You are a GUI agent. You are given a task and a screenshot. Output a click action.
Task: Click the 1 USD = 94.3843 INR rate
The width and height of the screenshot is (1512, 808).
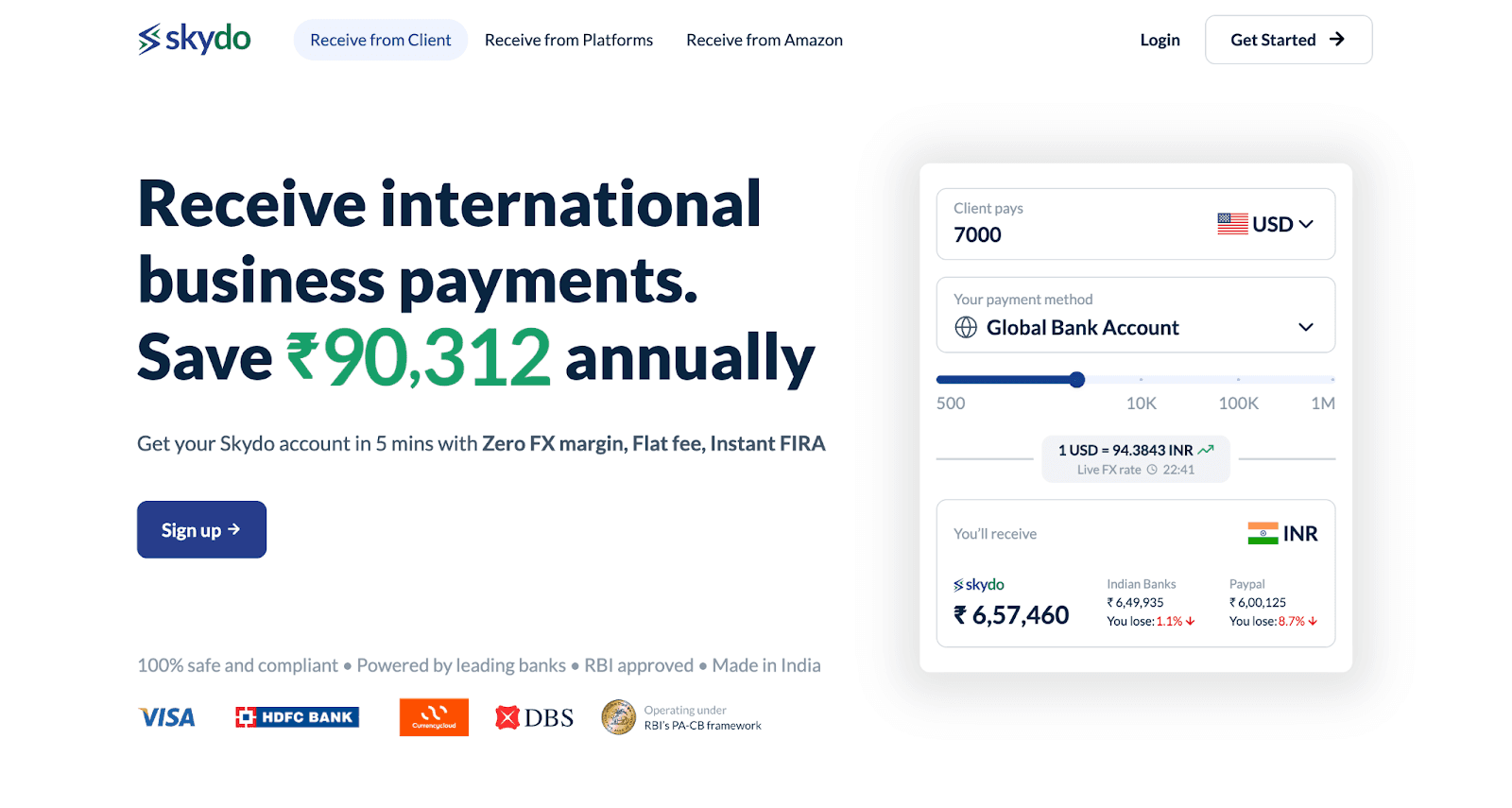pyautogui.click(x=1125, y=450)
